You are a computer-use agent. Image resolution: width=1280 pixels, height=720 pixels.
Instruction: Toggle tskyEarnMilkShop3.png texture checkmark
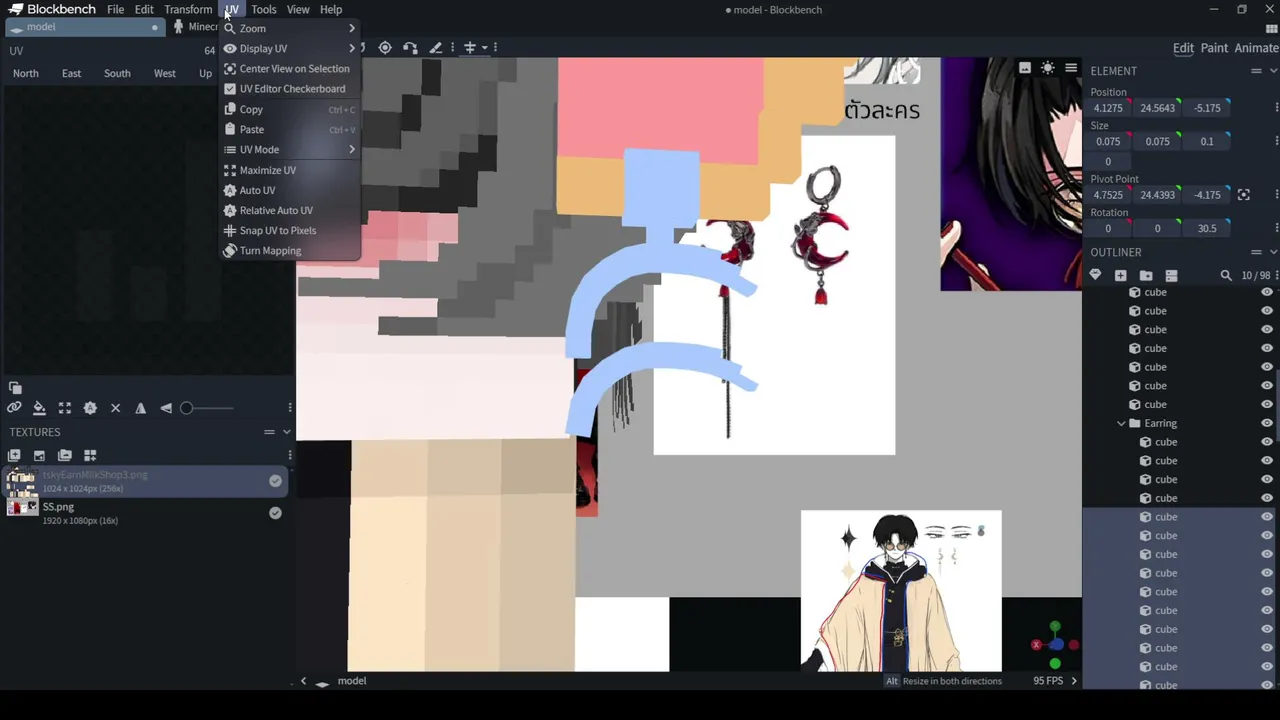(x=275, y=481)
